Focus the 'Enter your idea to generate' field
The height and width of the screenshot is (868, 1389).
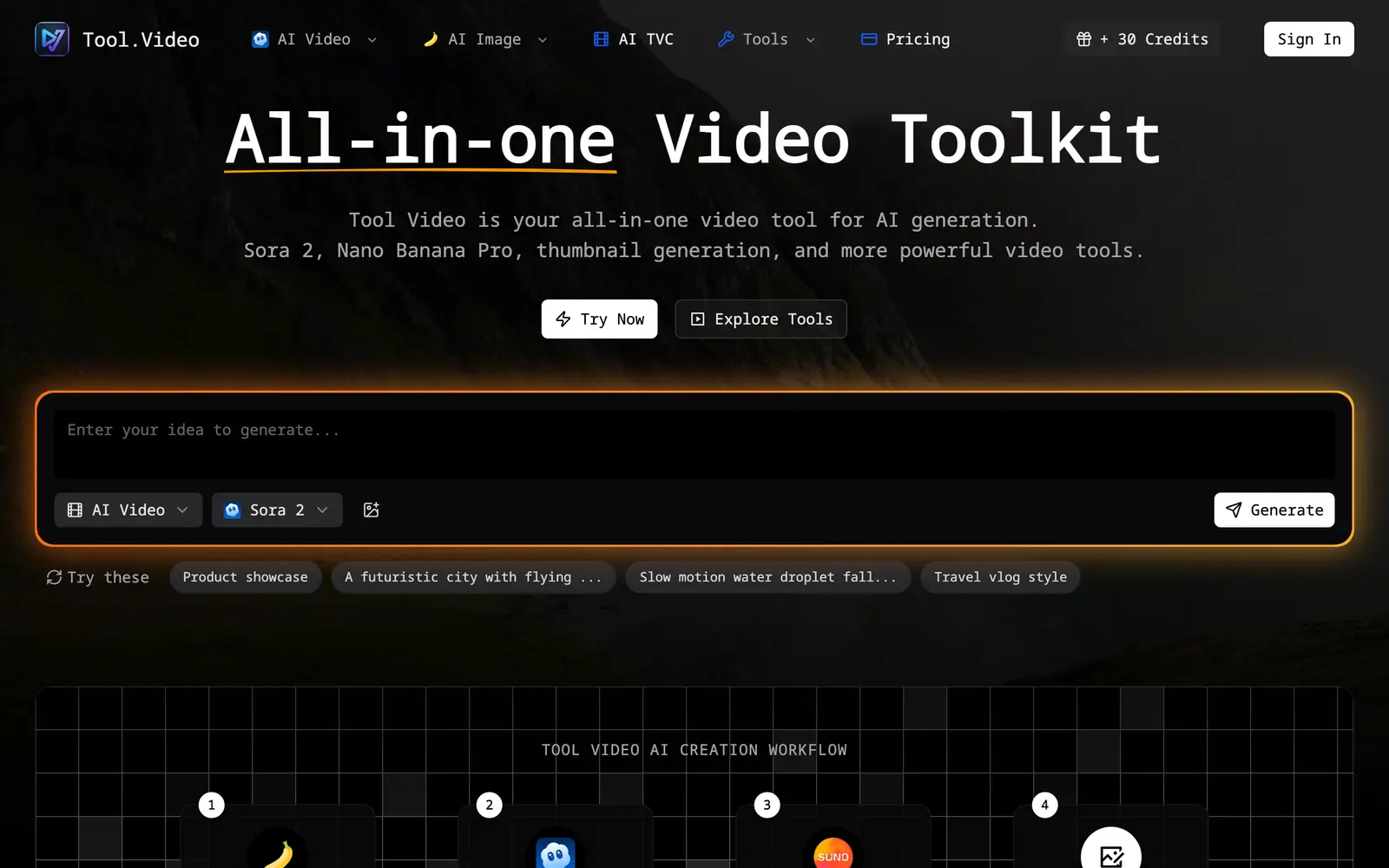point(694,444)
